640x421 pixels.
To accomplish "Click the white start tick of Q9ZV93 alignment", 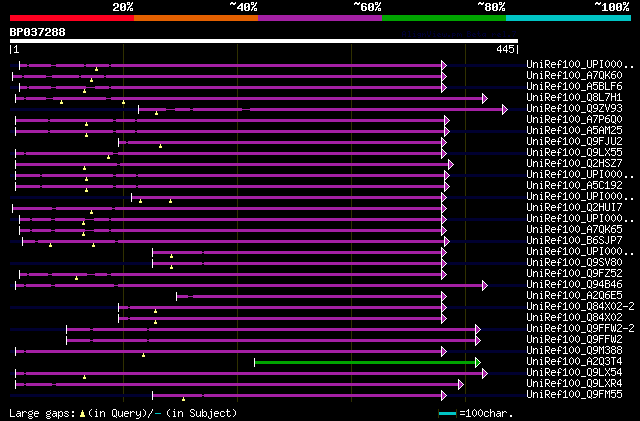I will (138, 109).
